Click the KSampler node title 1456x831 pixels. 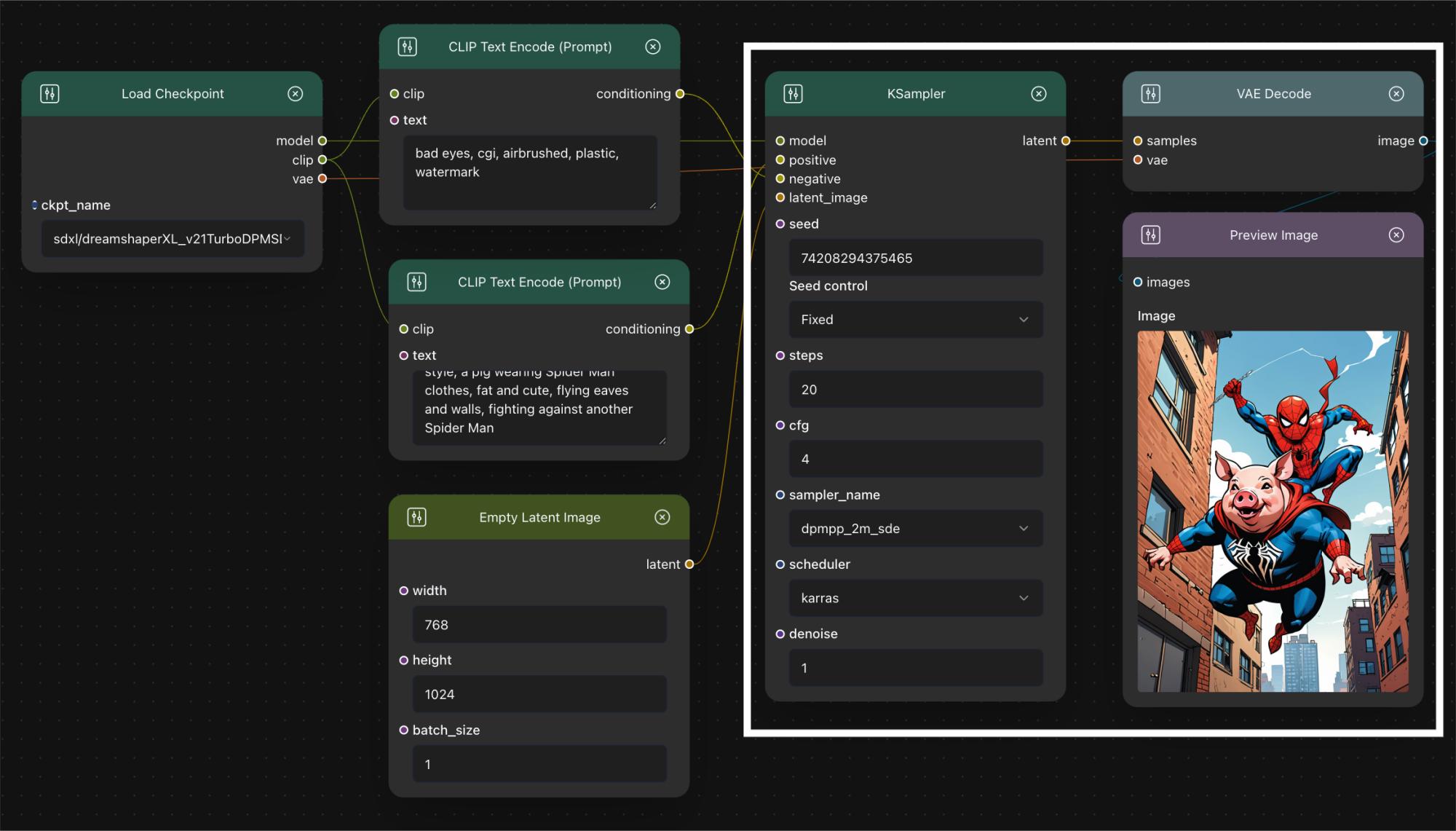pyautogui.click(x=916, y=94)
